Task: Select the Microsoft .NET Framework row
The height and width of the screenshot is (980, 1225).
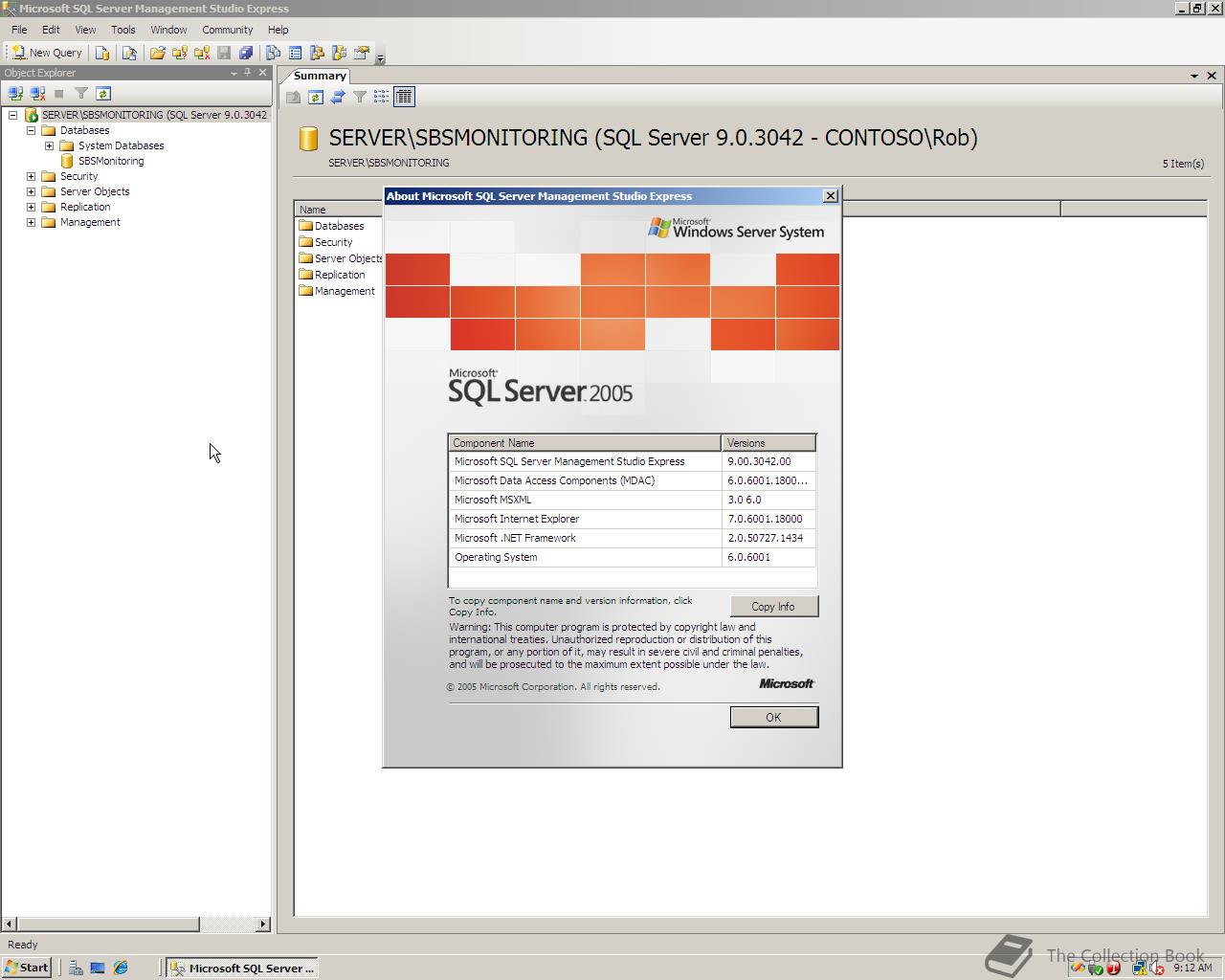Action: click(633, 538)
